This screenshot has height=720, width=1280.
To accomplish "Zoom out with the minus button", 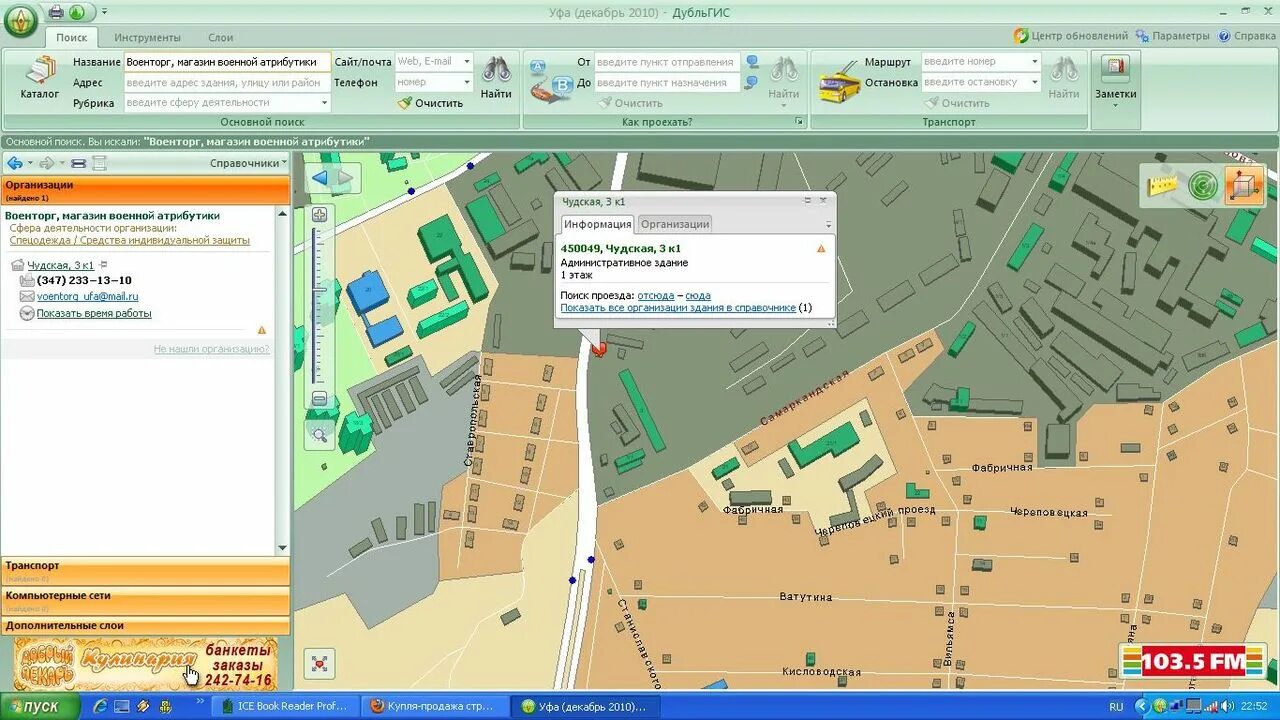I will click(320, 399).
